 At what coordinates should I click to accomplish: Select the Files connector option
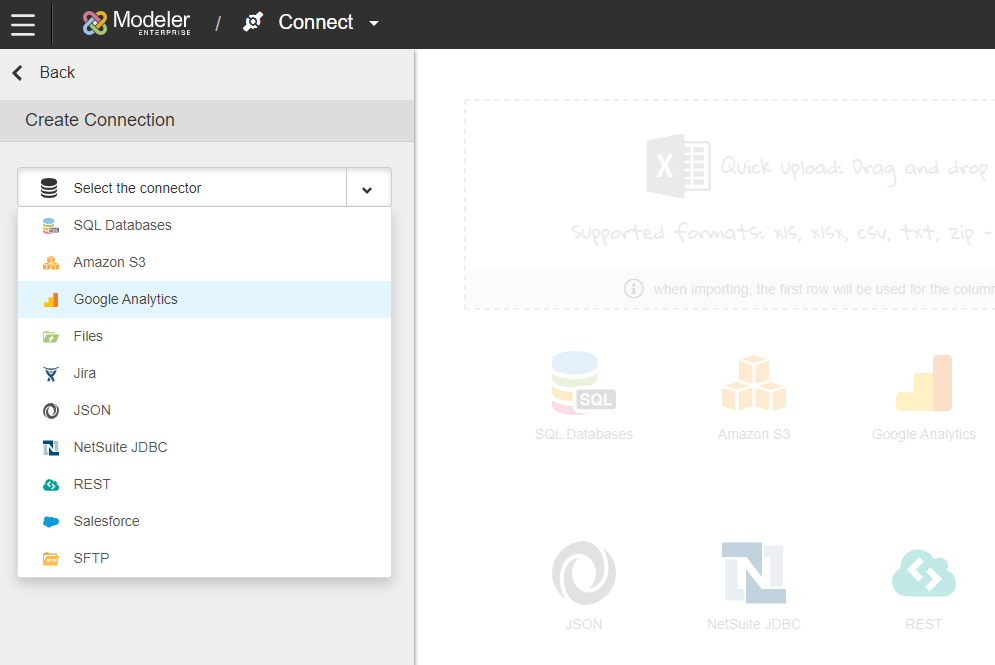coord(88,336)
